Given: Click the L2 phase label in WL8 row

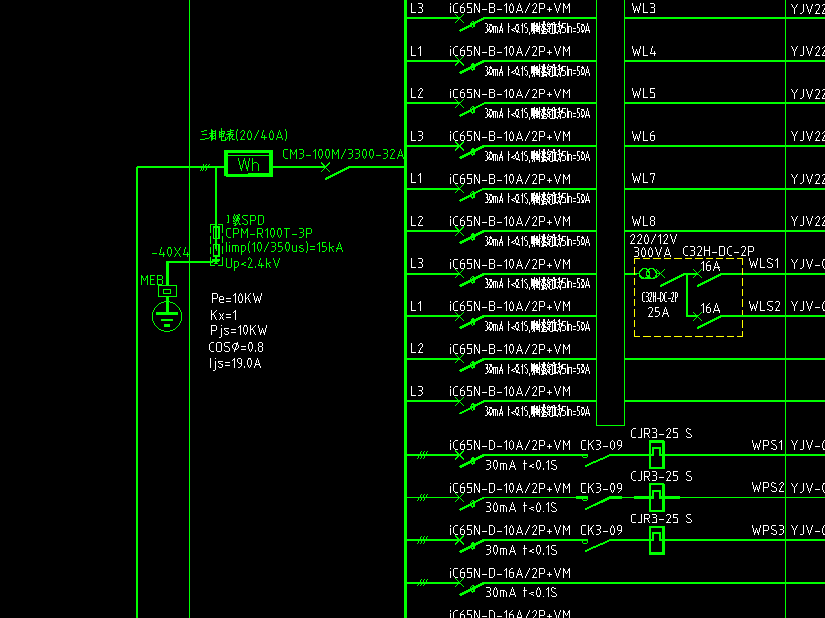Looking at the screenshot, I should [x=417, y=221].
